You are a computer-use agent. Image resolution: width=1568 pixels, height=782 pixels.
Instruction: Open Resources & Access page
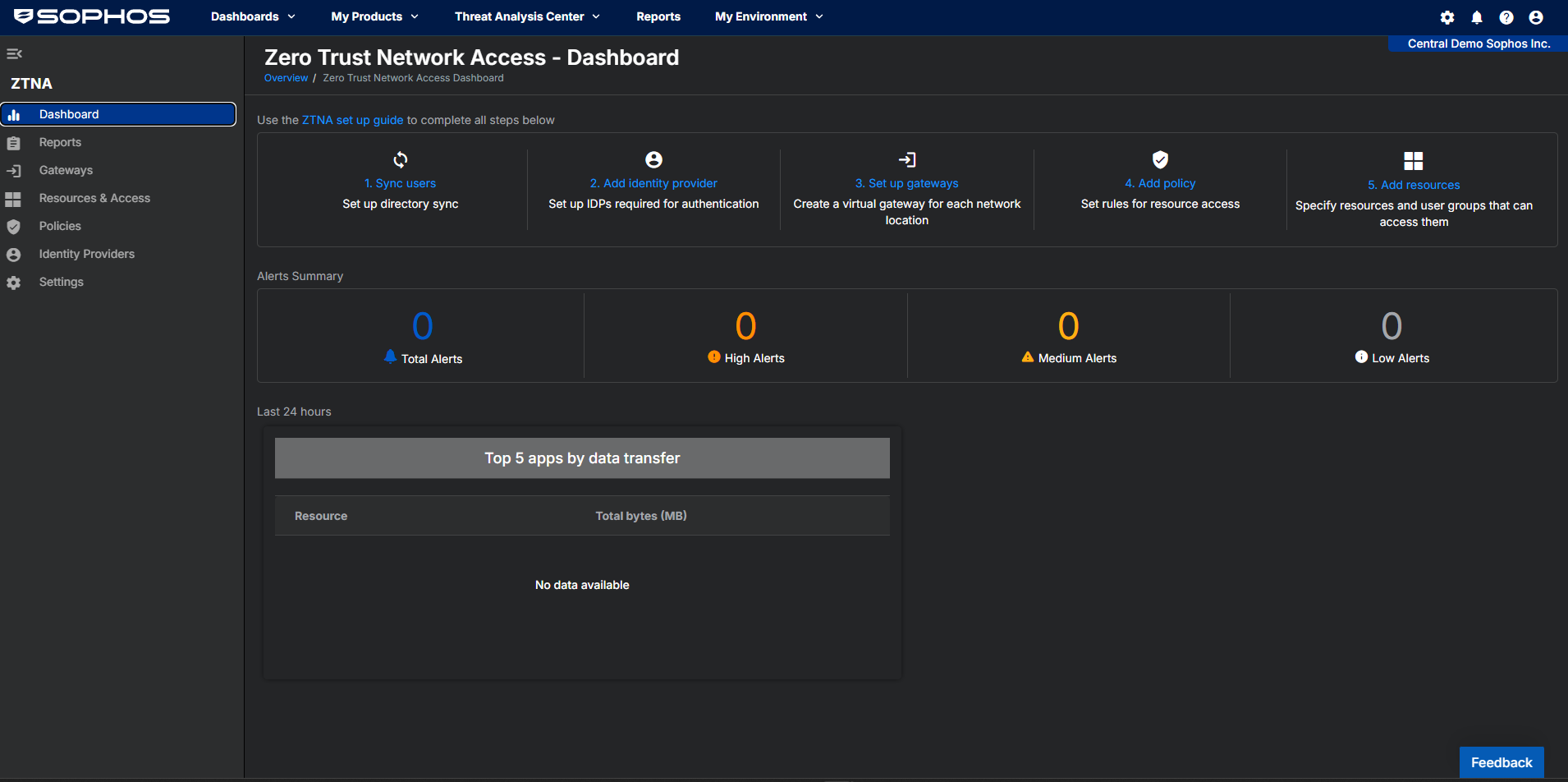tap(94, 198)
